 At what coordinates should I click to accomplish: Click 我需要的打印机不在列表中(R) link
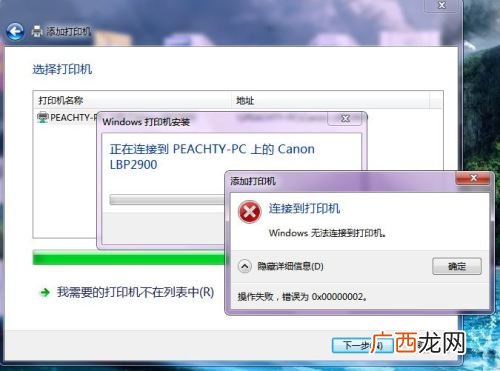point(135,292)
